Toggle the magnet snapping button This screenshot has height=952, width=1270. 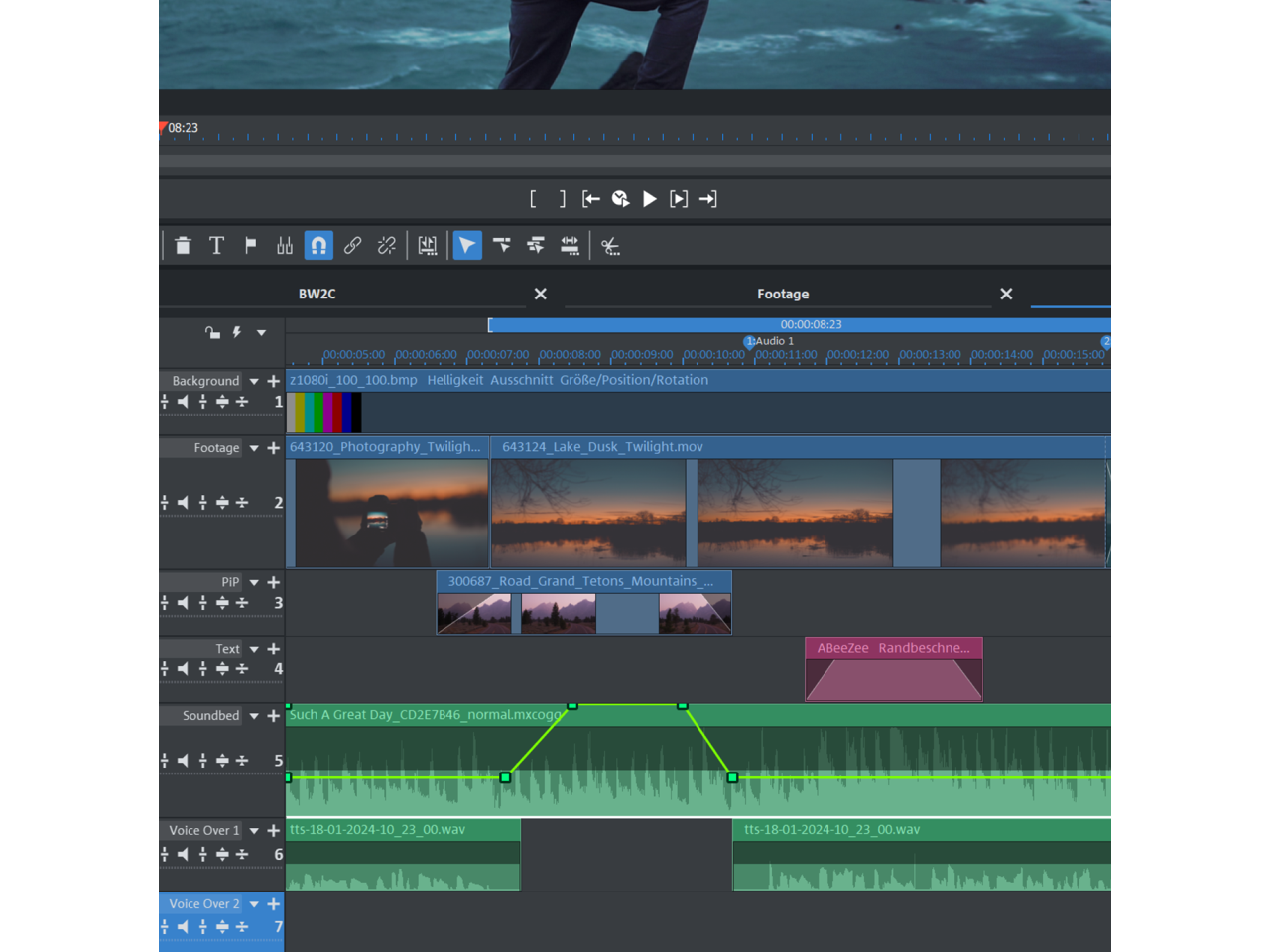click(318, 246)
